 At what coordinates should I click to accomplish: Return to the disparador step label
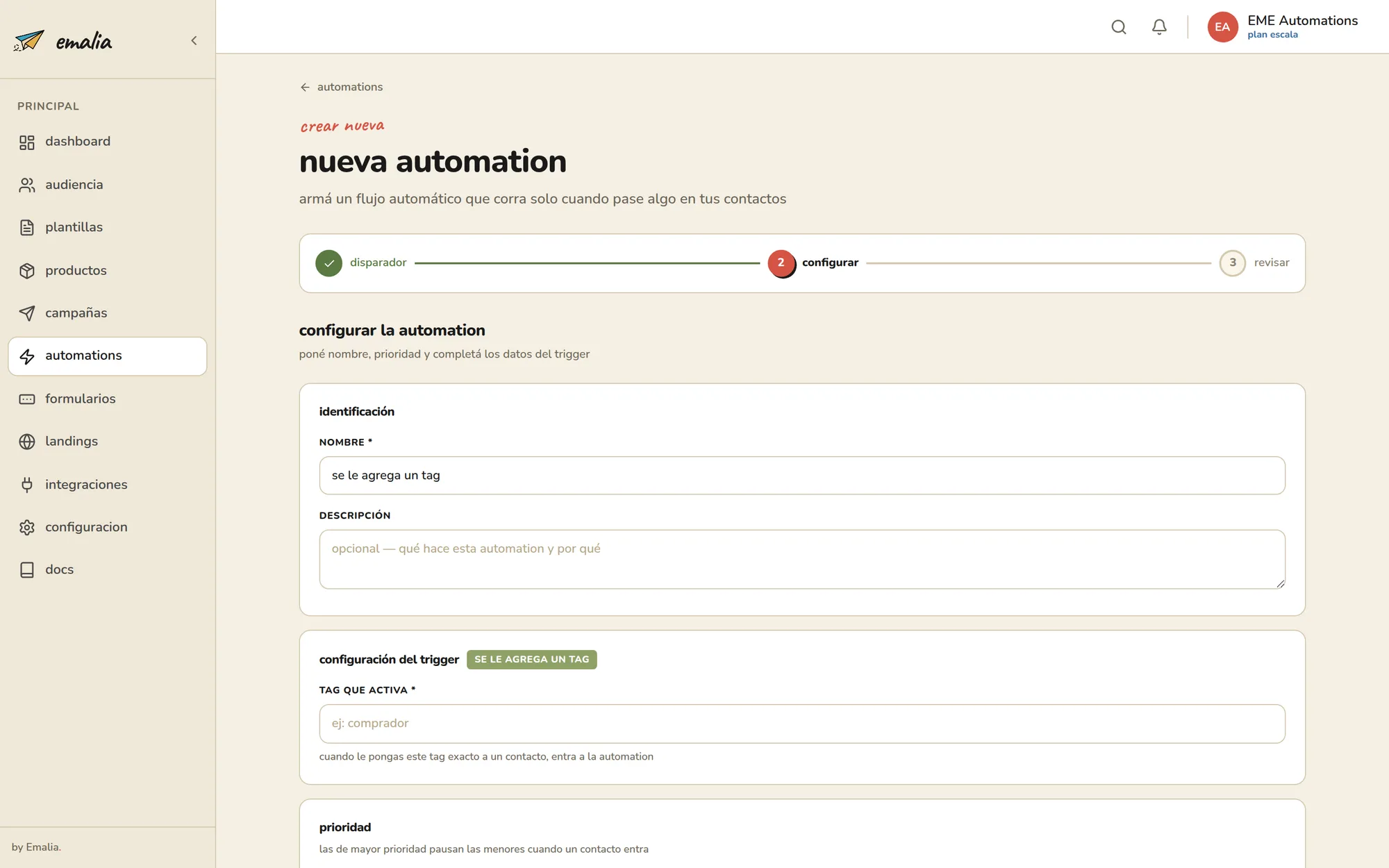tap(379, 262)
